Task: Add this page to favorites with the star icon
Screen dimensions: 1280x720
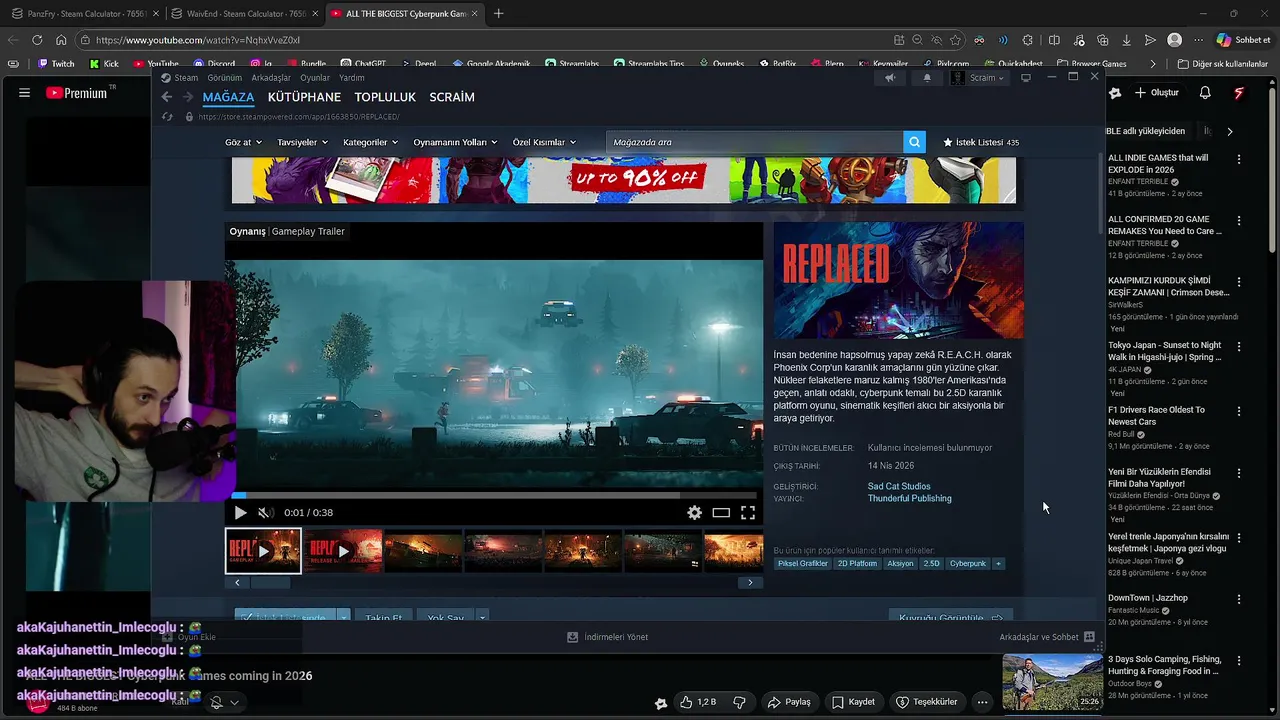Action: tap(955, 40)
